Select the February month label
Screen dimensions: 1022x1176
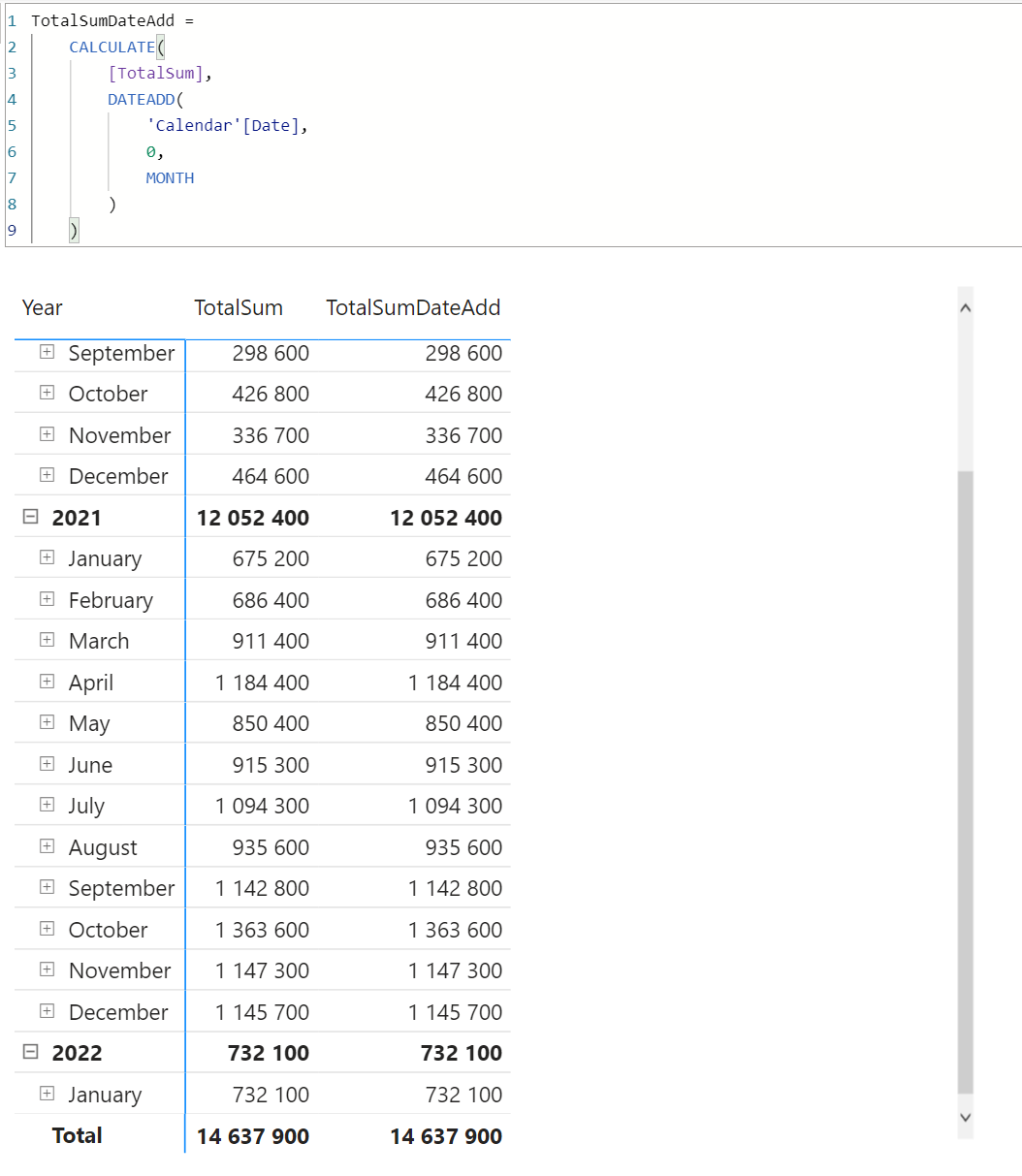[x=111, y=600]
